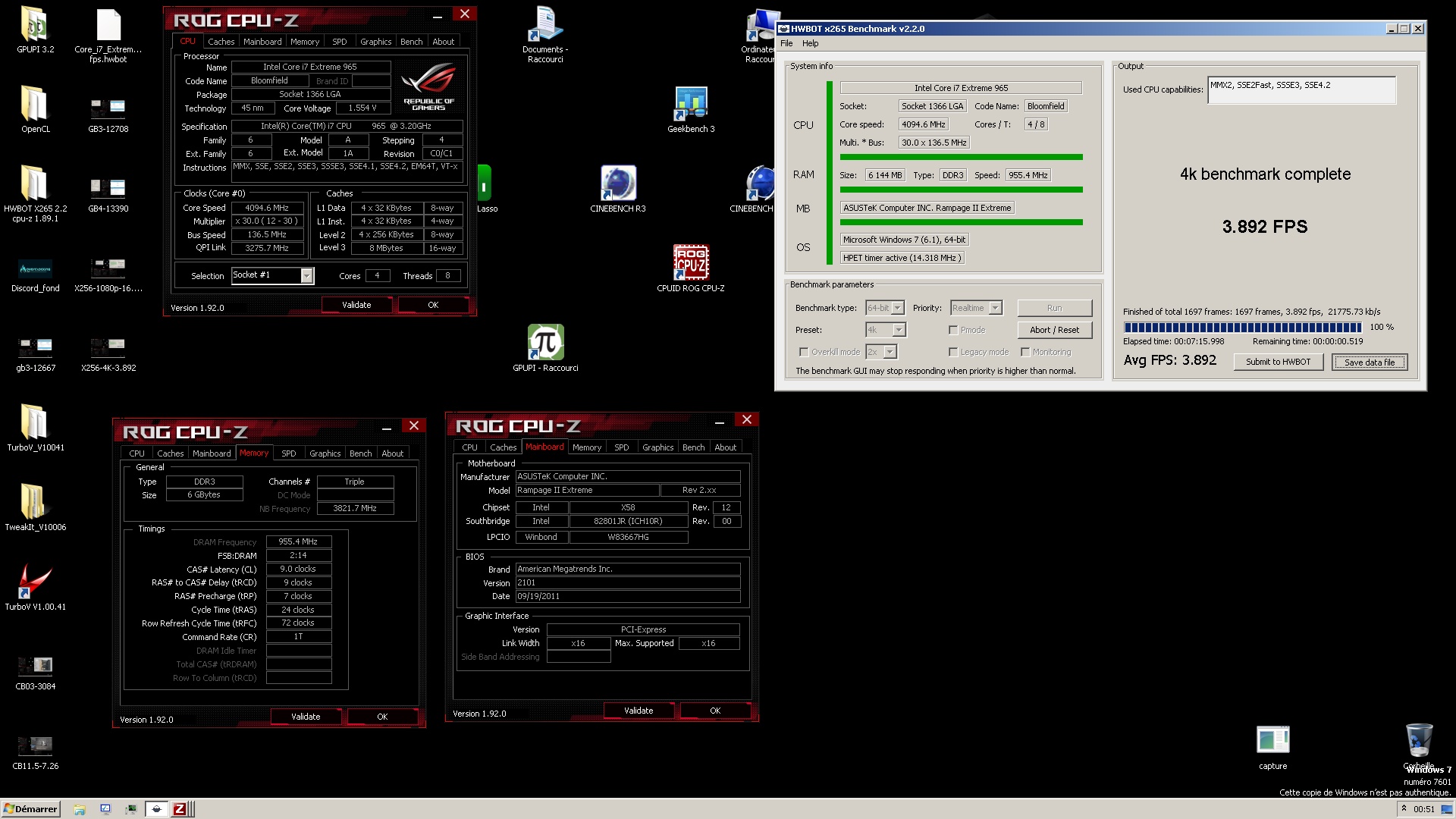Click Validate in the Memory CPU-Z window

click(x=306, y=717)
